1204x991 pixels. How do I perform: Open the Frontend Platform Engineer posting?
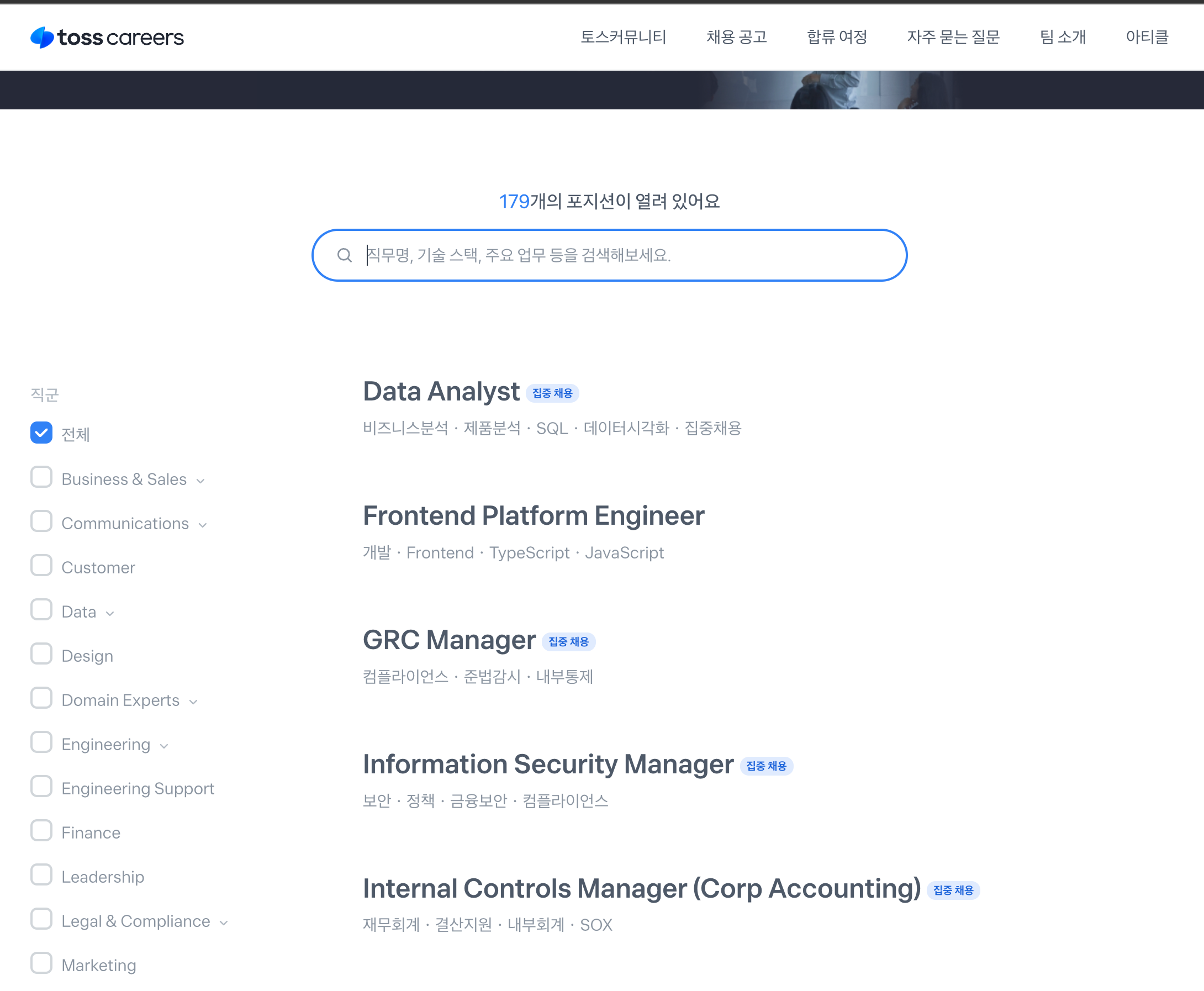(533, 515)
